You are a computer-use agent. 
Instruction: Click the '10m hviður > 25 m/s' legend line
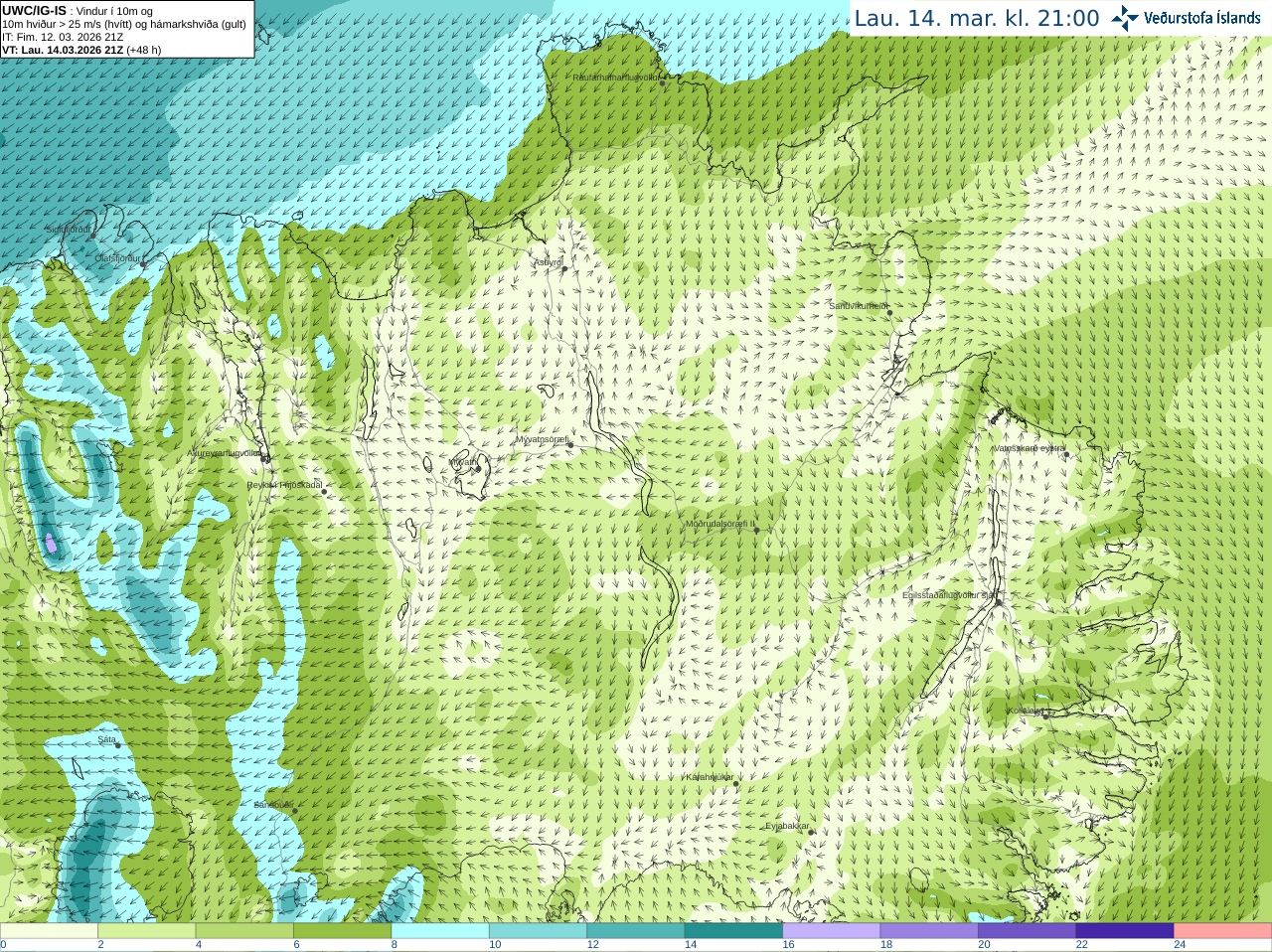coord(124,24)
